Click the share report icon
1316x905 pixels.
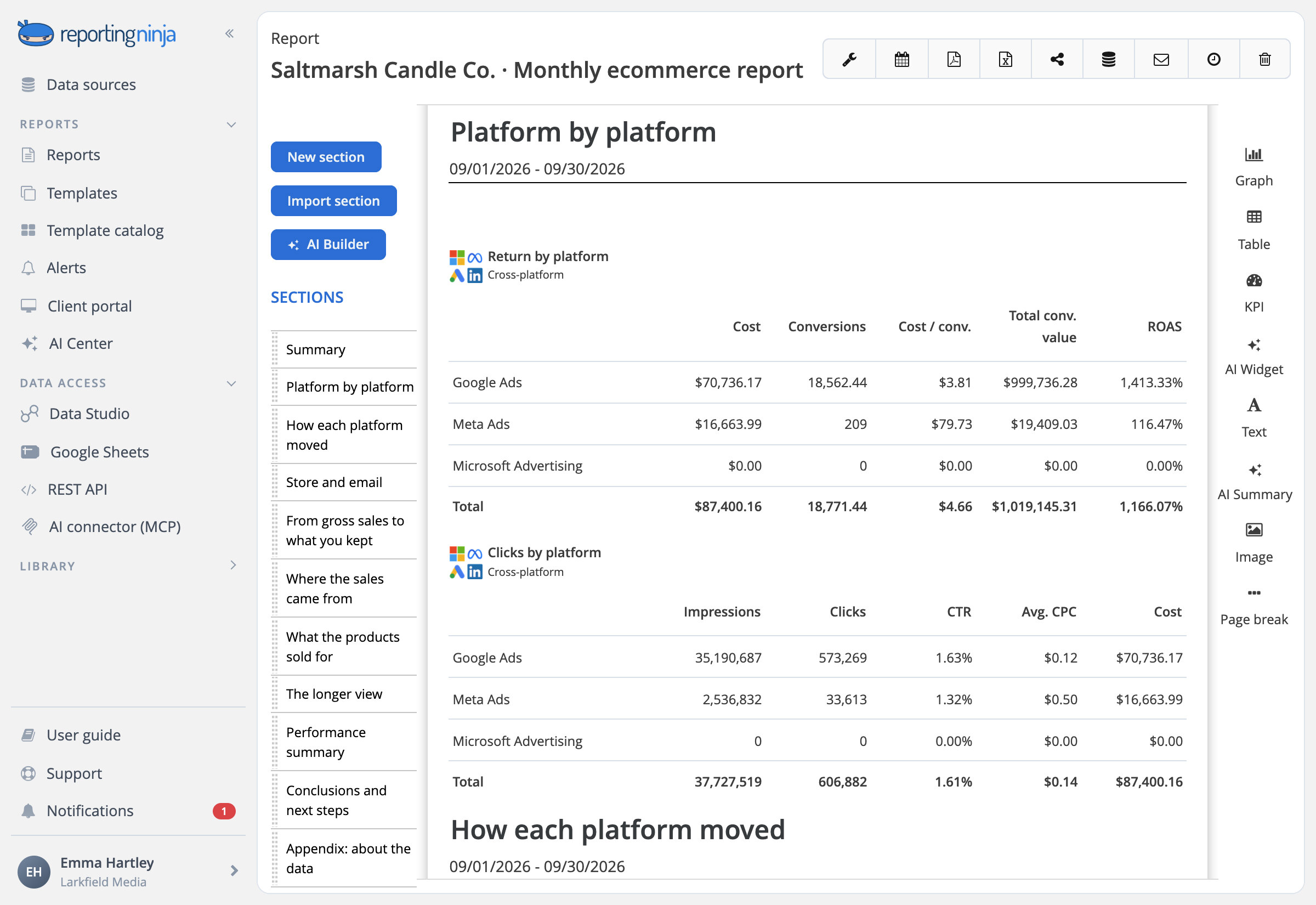pyautogui.click(x=1057, y=59)
